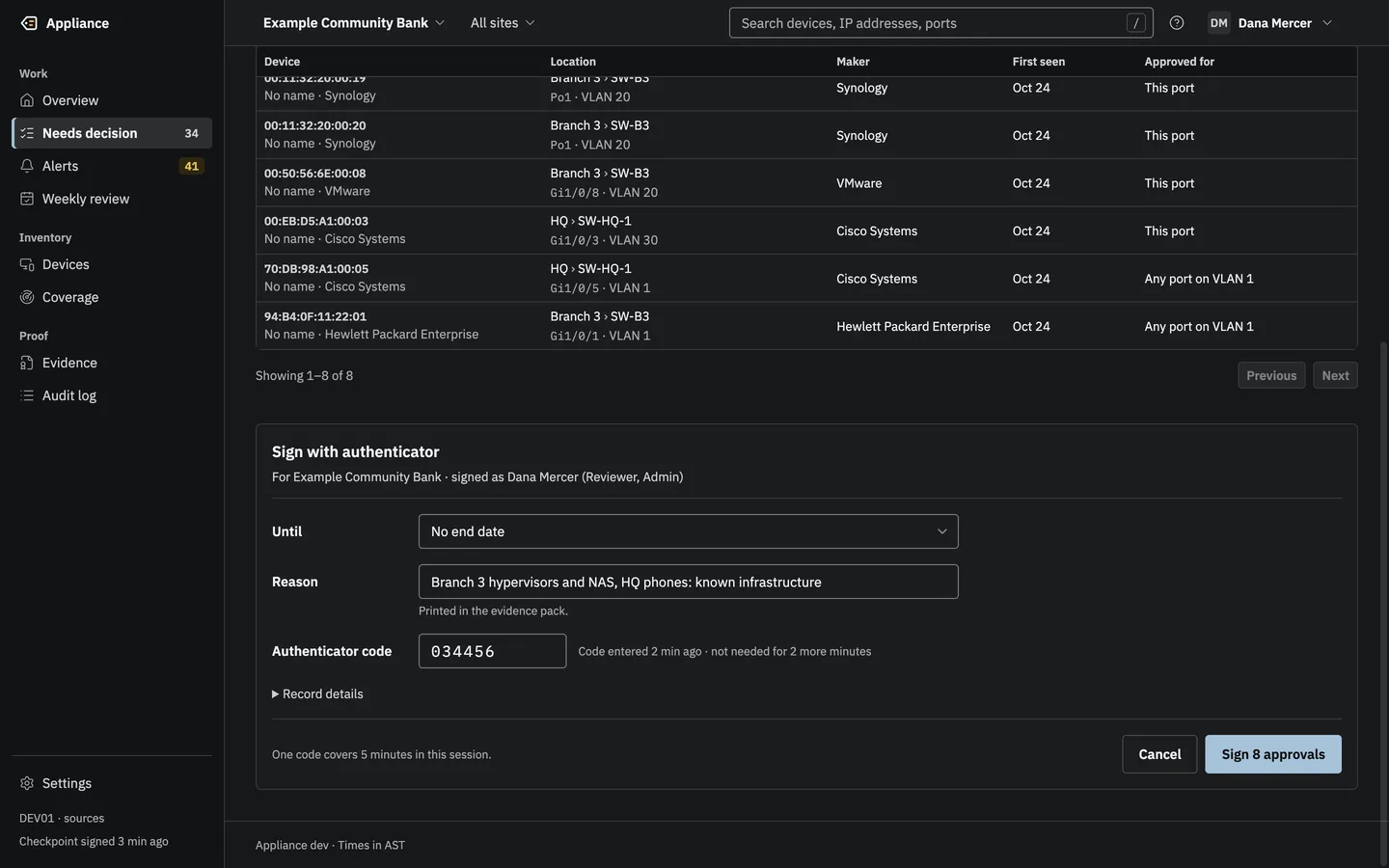Click the Alerts count badge 41
This screenshot has height=868, width=1389.
point(192,166)
